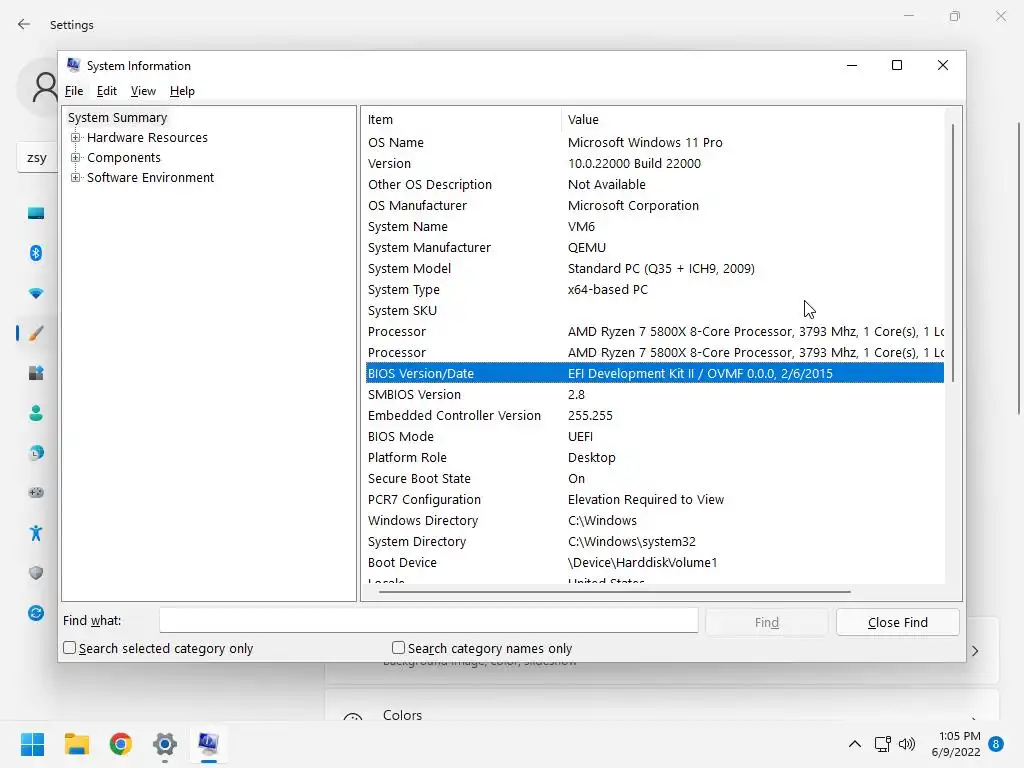The width and height of the screenshot is (1024, 768).
Task: Click the System Information title bar icon
Action: tap(73, 65)
